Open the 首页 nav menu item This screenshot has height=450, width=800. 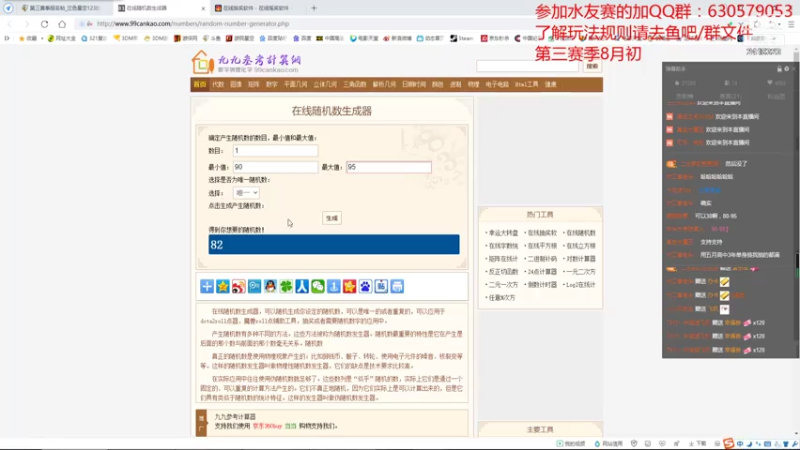tap(199, 85)
